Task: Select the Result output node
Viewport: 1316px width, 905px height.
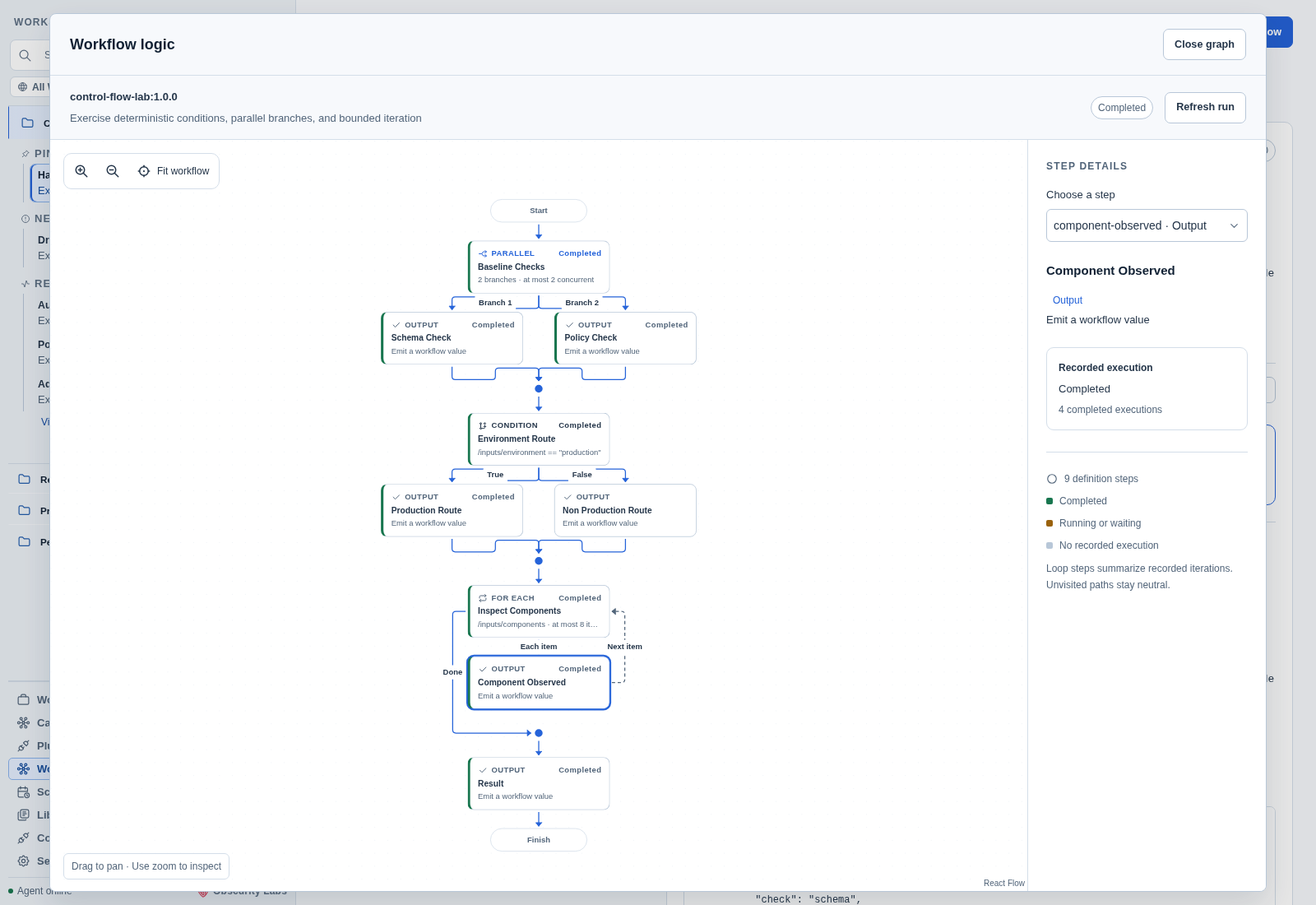Action: tap(539, 783)
